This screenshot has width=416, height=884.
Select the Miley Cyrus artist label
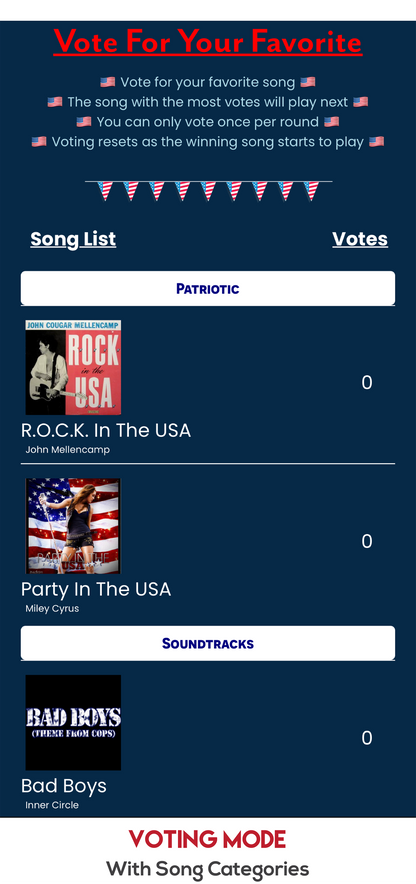pos(52,609)
